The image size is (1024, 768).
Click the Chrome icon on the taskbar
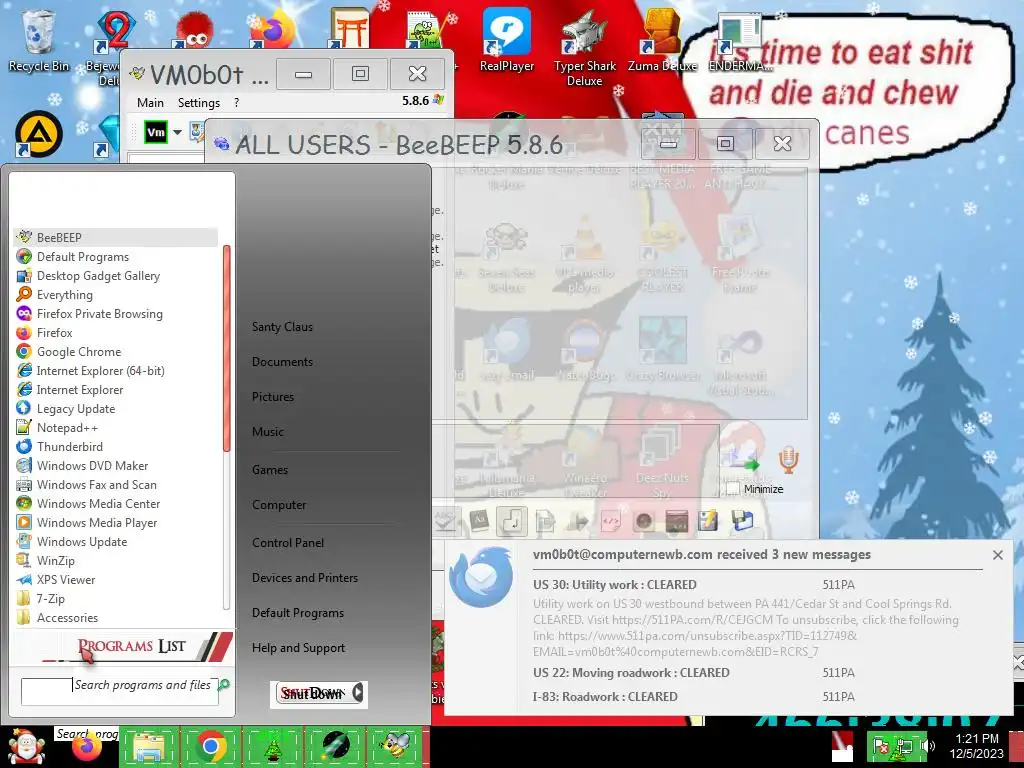[211, 746]
